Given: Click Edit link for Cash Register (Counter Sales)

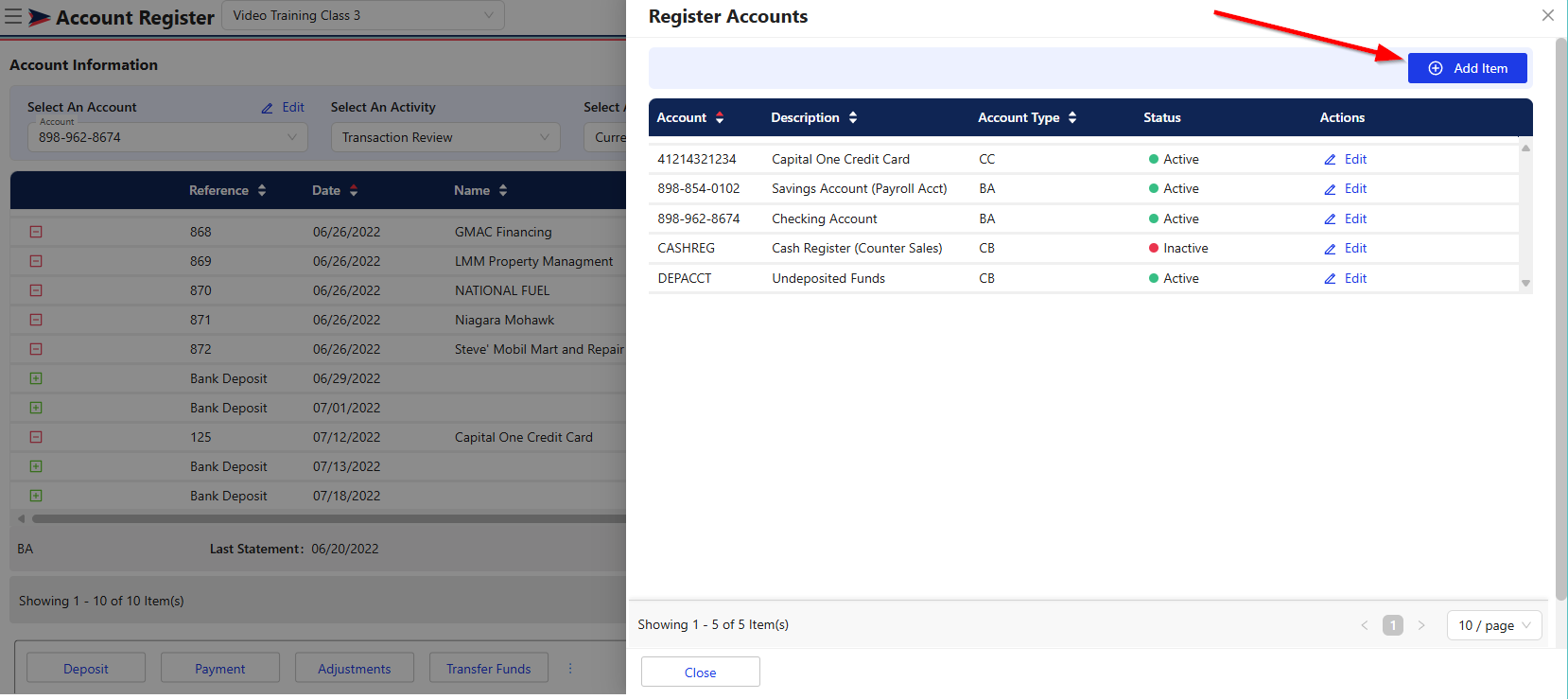Looking at the screenshot, I should click(x=1355, y=248).
